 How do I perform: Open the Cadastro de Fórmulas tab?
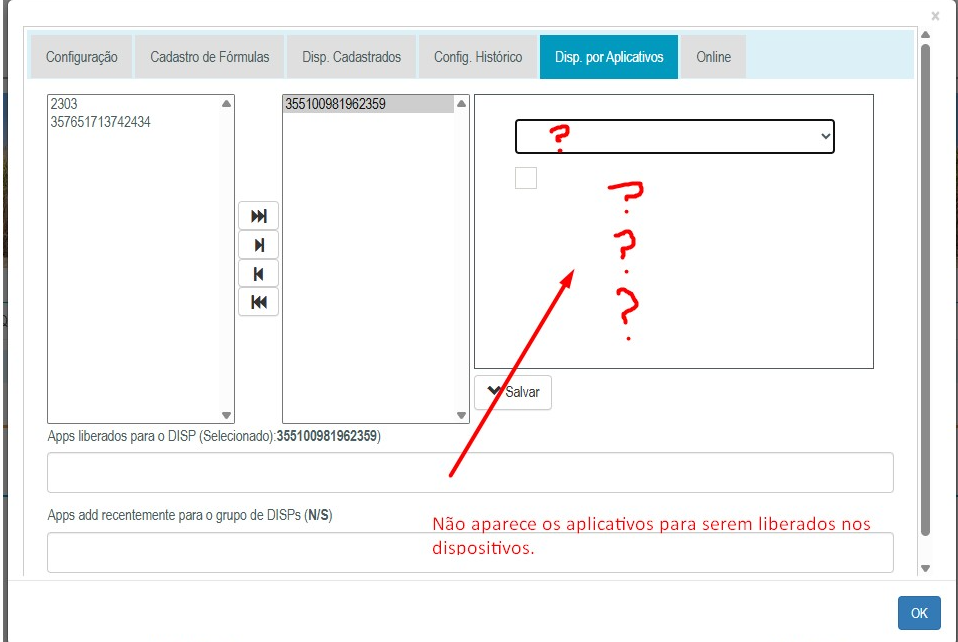coord(210,57)
